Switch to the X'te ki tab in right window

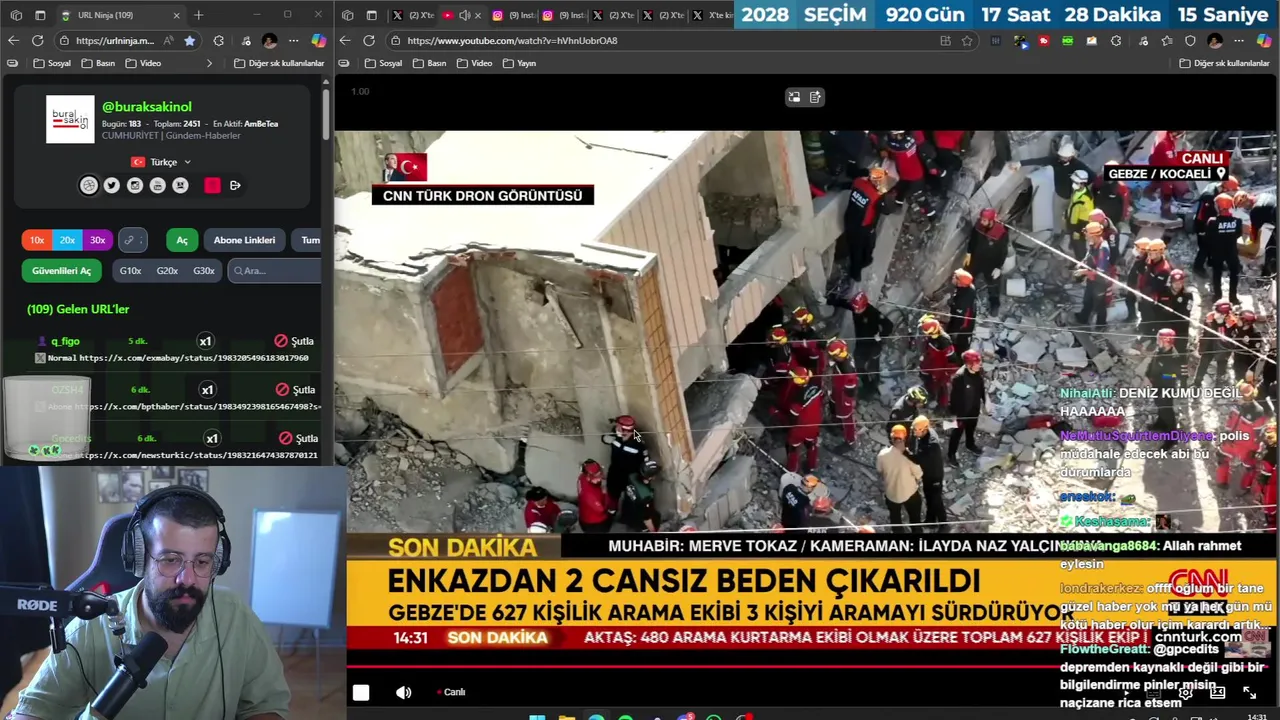712,15
